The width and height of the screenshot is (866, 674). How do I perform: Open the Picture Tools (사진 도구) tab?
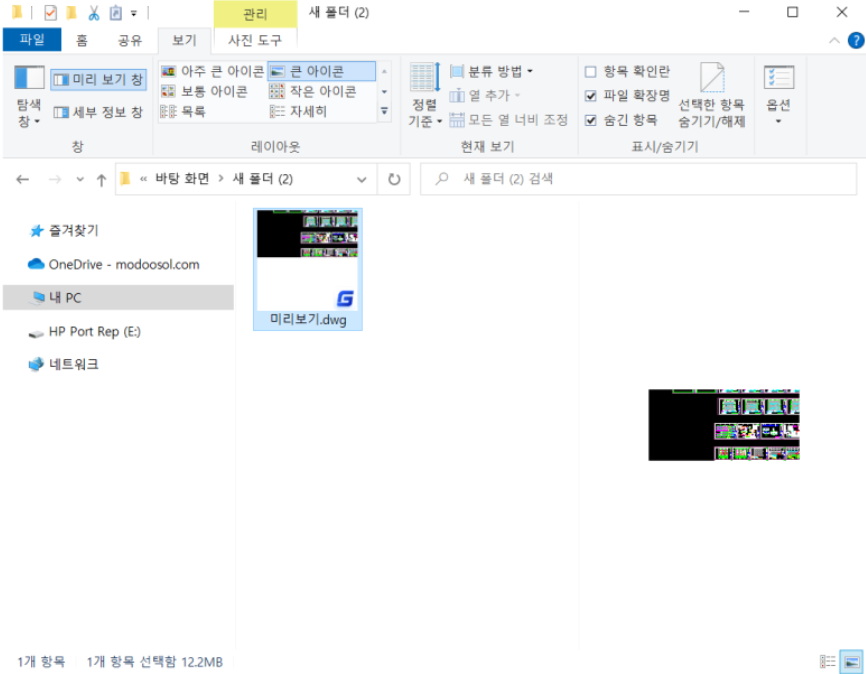click(255, 40)
